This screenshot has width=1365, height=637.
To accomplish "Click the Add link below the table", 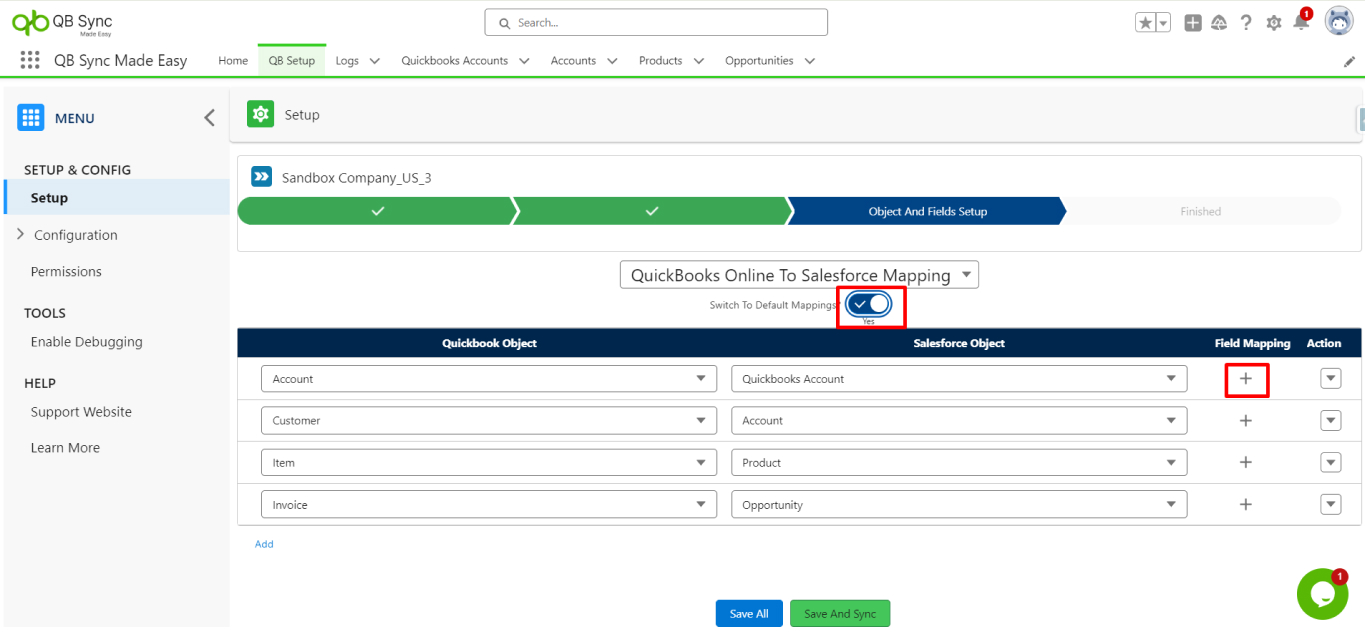I will [x=264, y=544].
